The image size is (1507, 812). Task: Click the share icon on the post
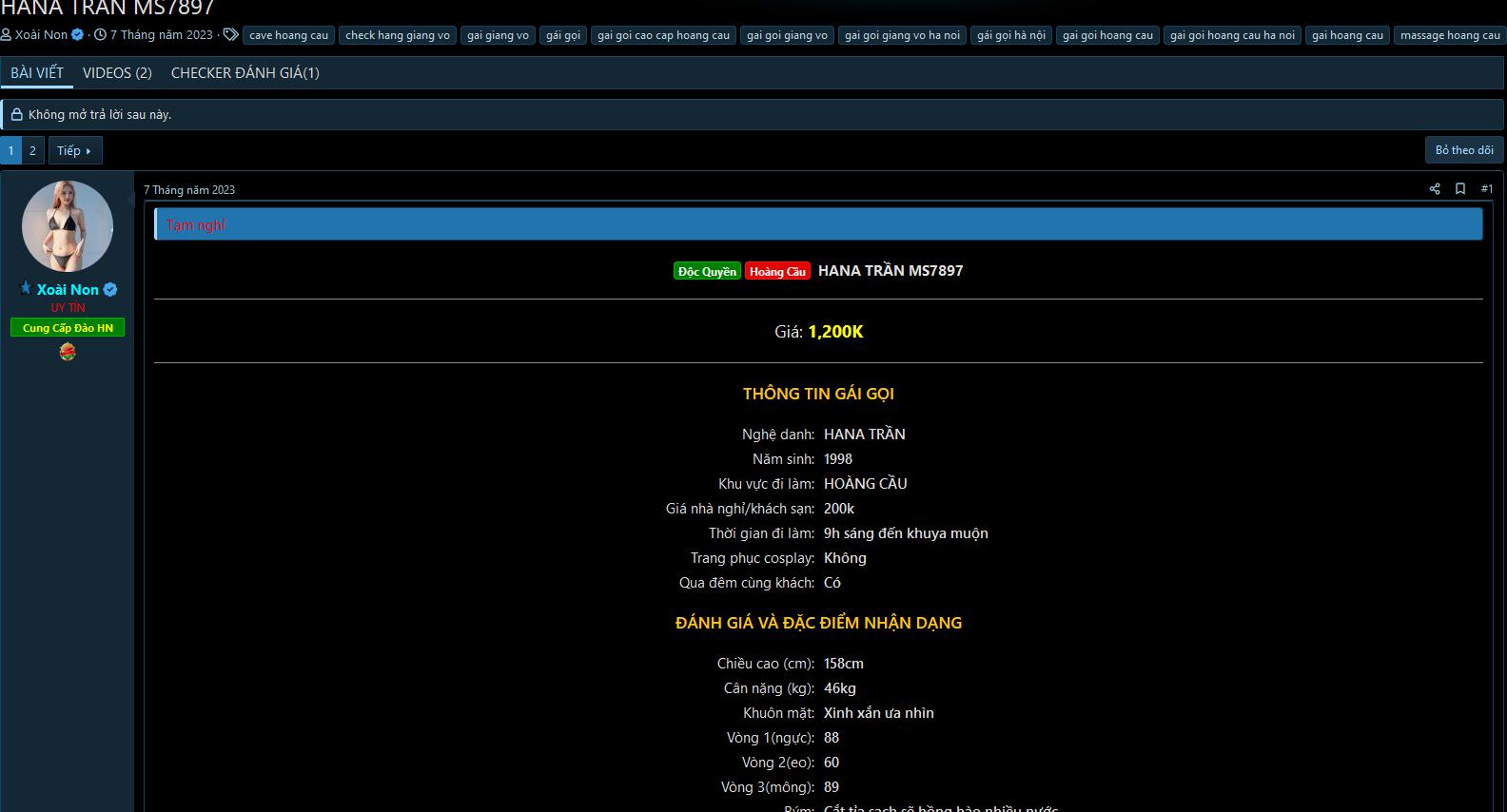tap(1435, 189)
